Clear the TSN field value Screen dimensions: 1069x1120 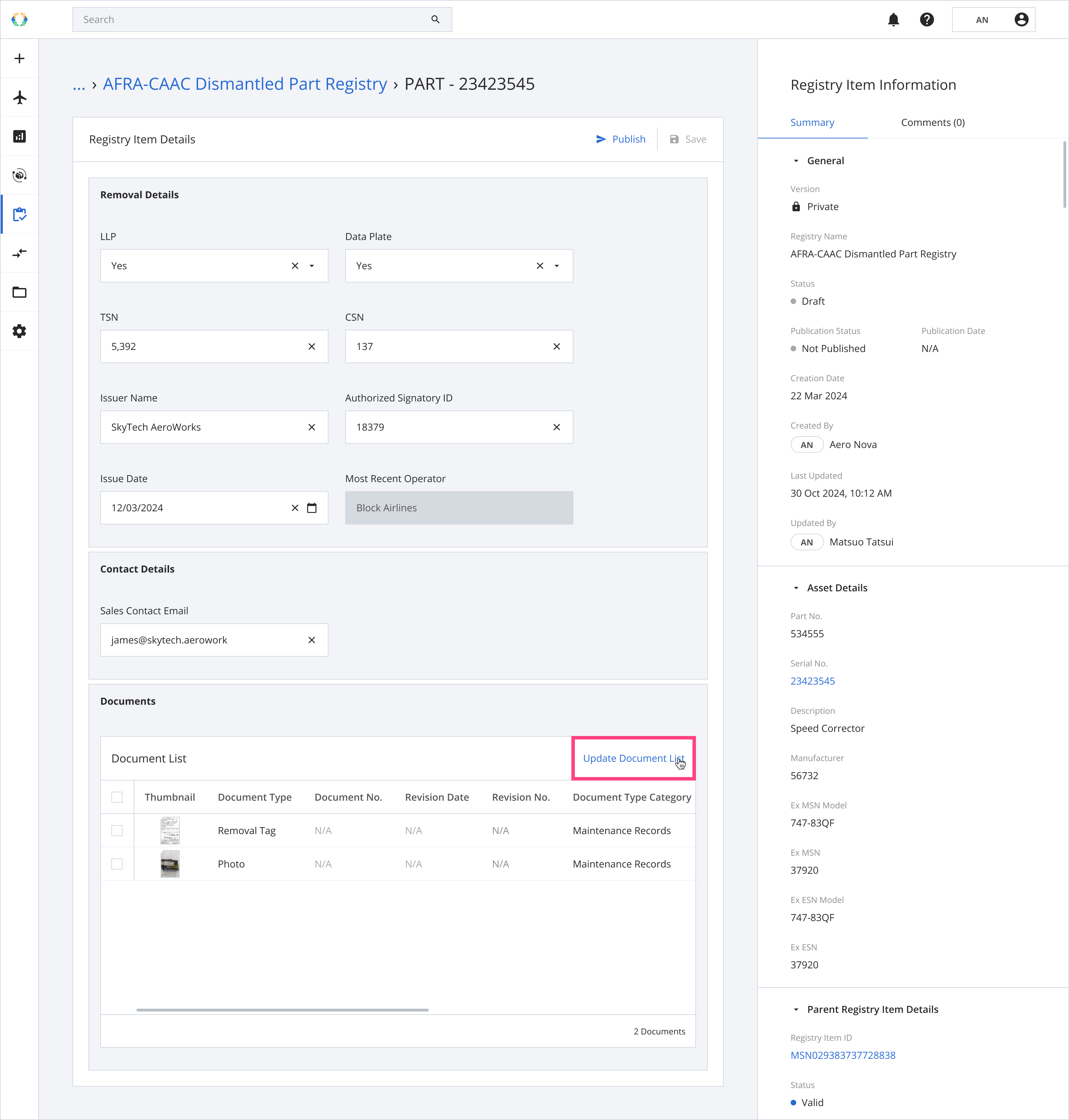tap(312, 346)
